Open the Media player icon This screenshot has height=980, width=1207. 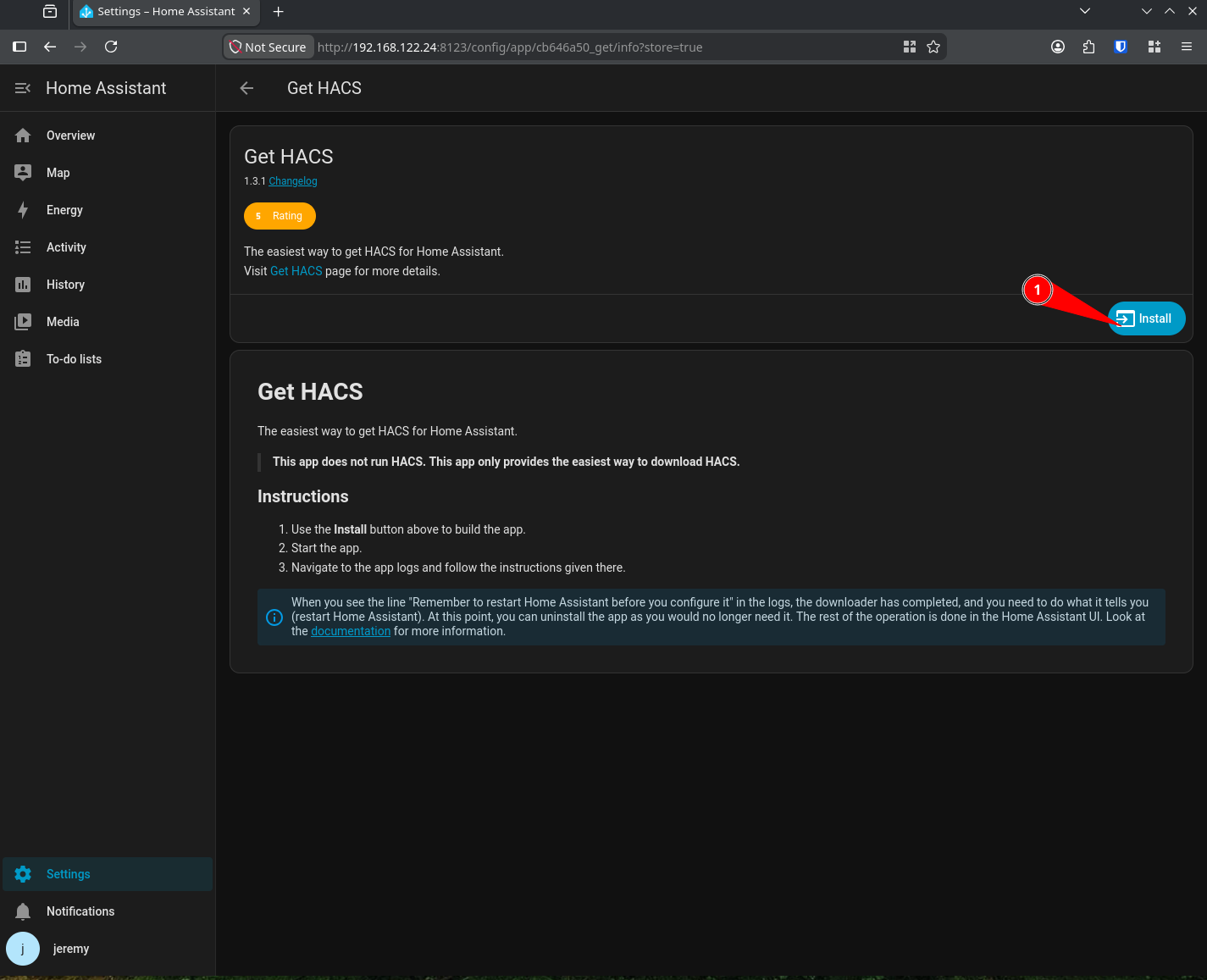pyautogui.click(x=23, y=322)
